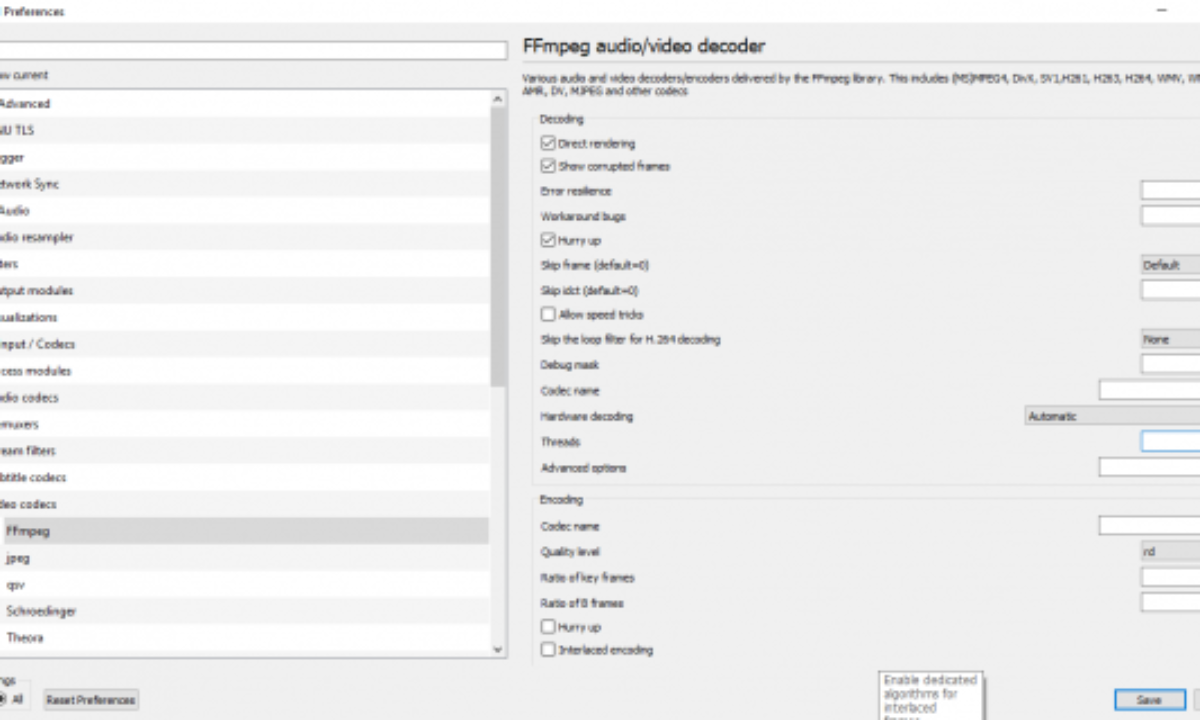1200x720 pixels.
Task: Select Visualizations tree item
Action: pyautogui.click(x=244, y=317)
